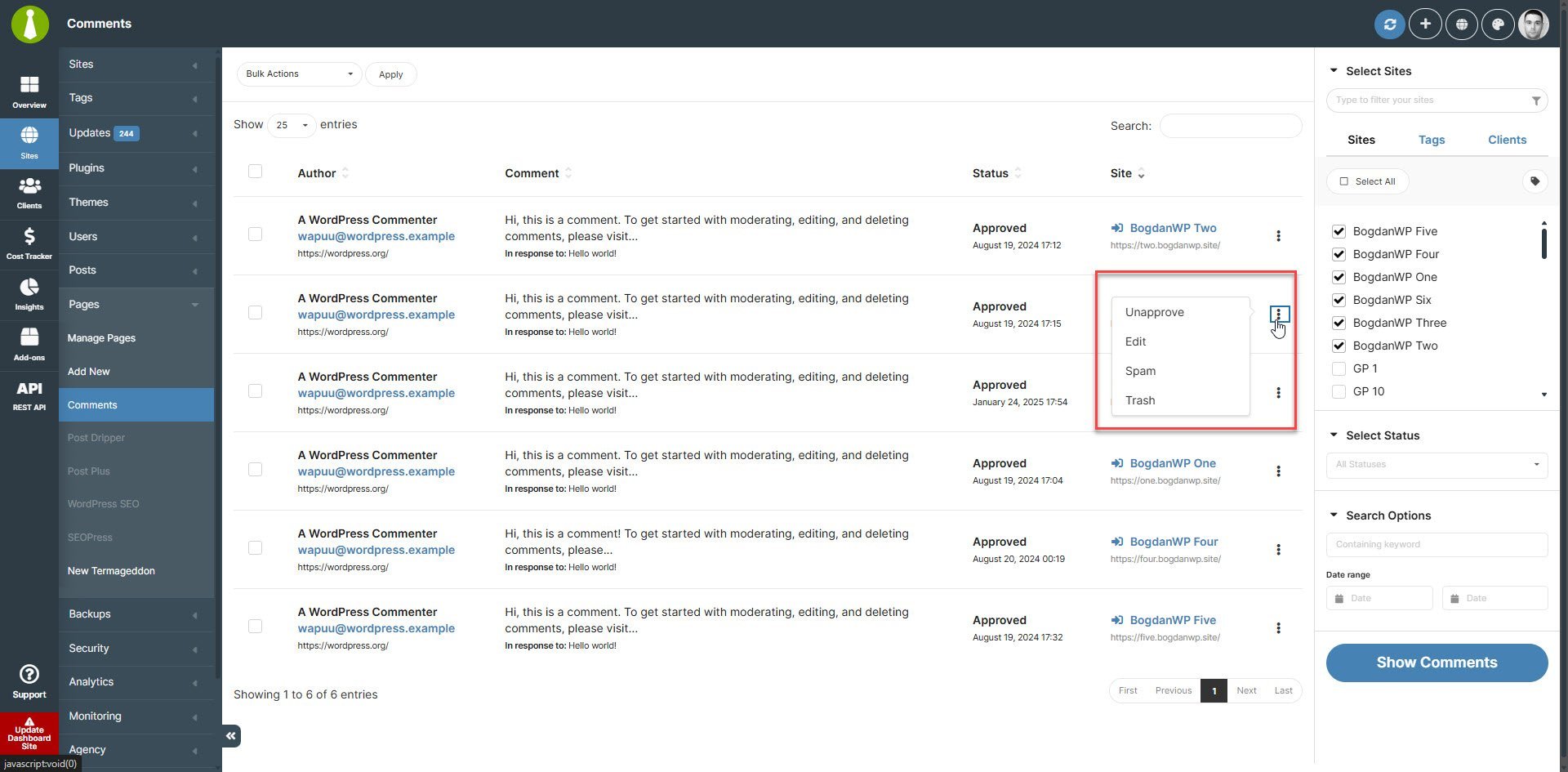Screen dimensions: 1568x772
Task: Go to the Next pagination page
Action: pos(1246,690)
